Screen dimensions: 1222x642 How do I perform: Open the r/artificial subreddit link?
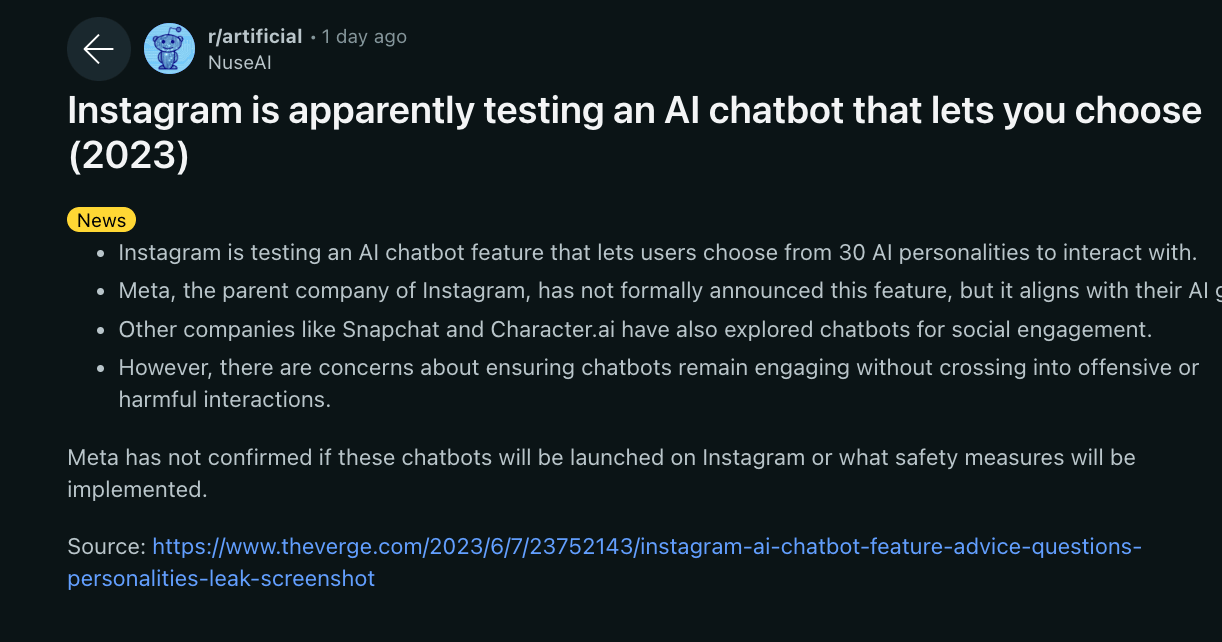[x=255, y=37]
